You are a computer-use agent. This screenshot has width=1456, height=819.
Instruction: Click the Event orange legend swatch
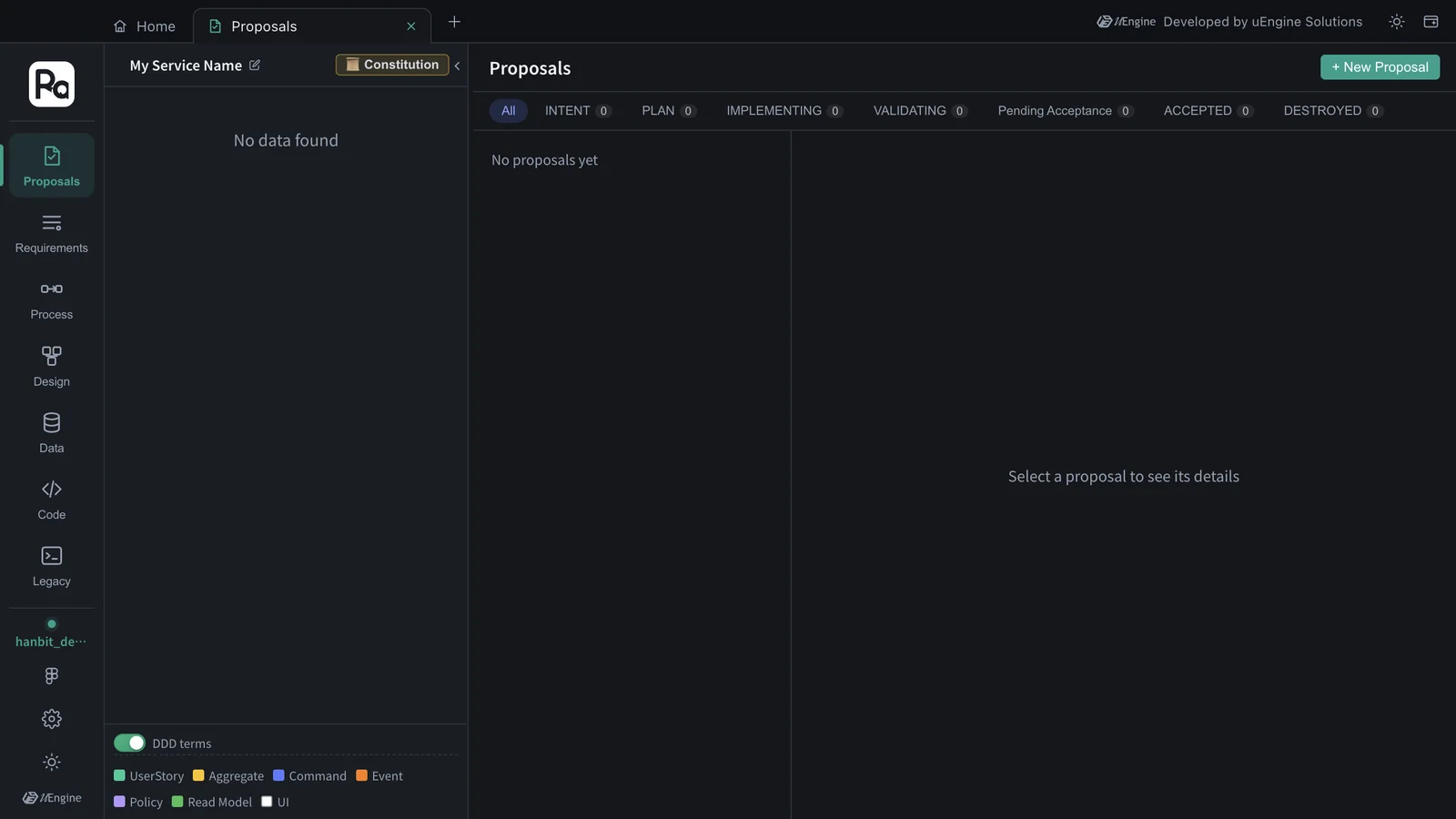click(361, 775)
